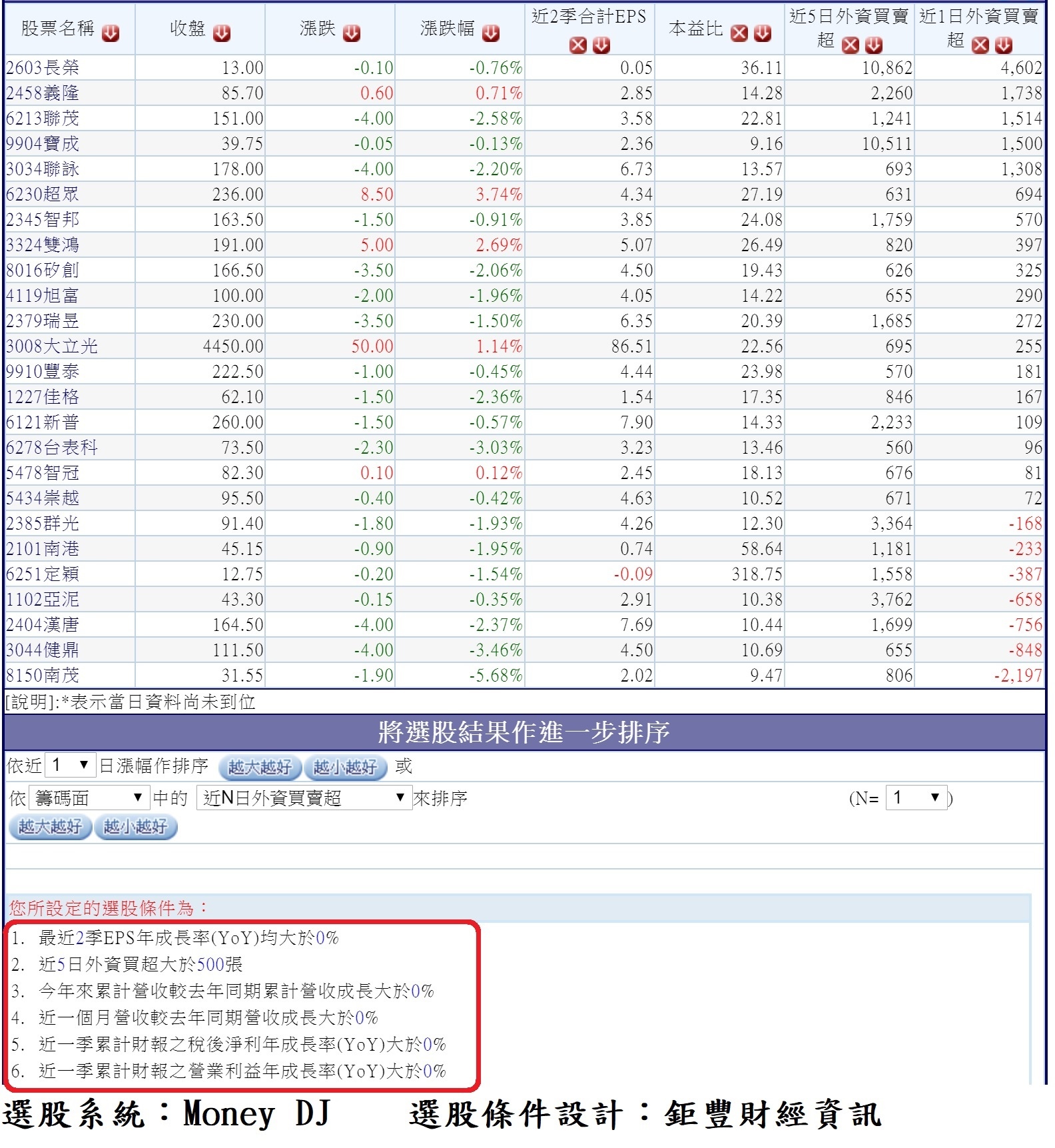Sort by 股票名稱 using its red arrow icon
1055x1148 pixels.
pyautogui.click(x=111, y=33)
